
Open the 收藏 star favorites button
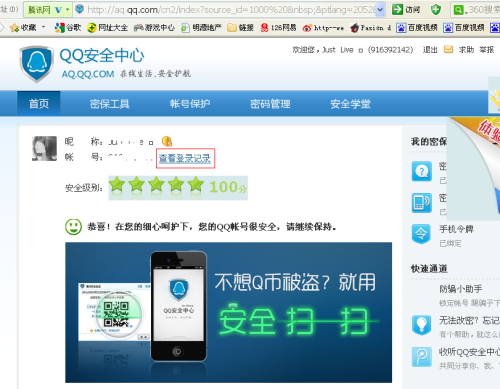23,28
